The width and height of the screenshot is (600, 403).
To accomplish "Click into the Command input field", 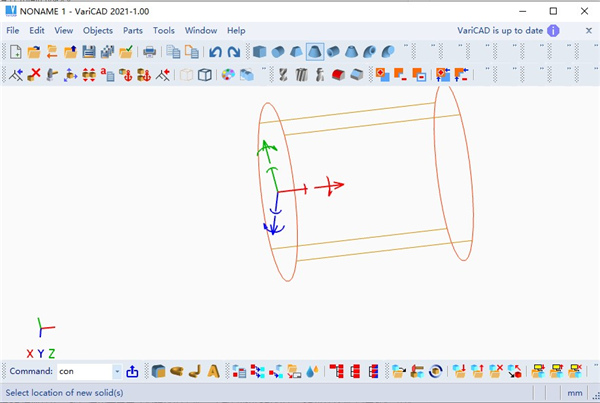I will (x=83, y=371).
